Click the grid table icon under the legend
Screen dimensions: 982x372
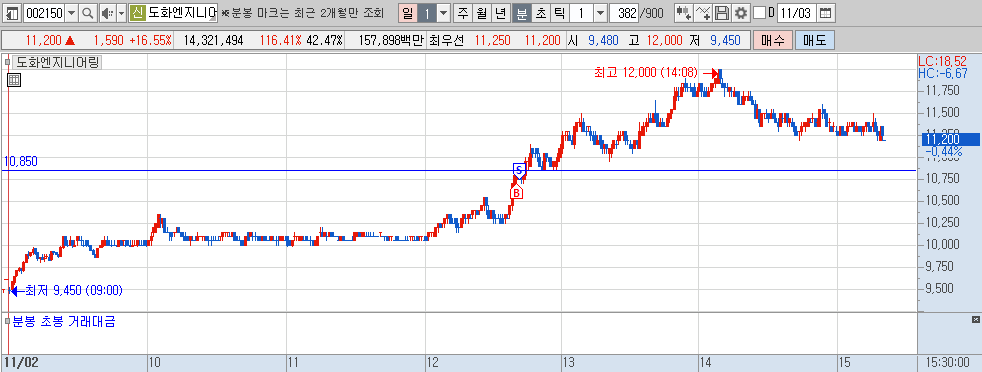[14, 80]
